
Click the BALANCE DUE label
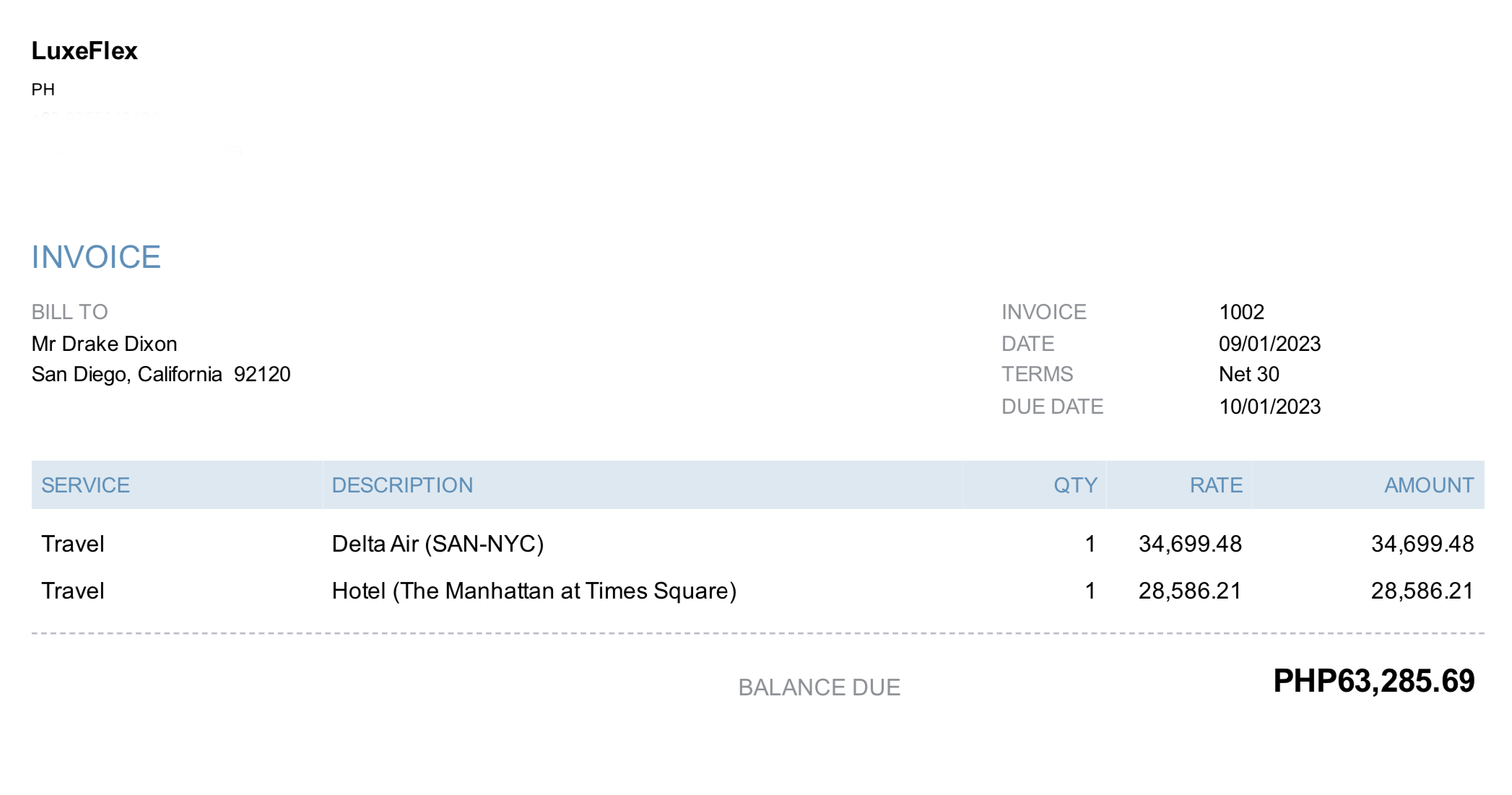pos(819,687)
